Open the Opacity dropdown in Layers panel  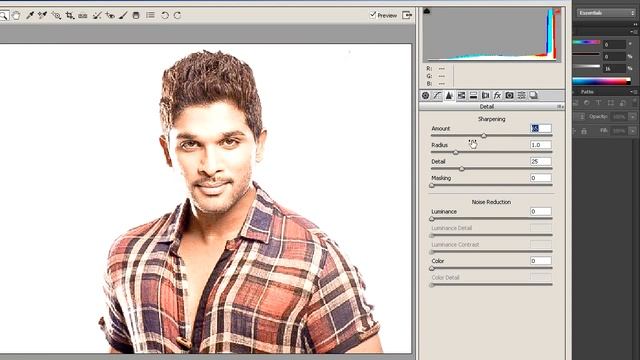(x=633, y=117)
